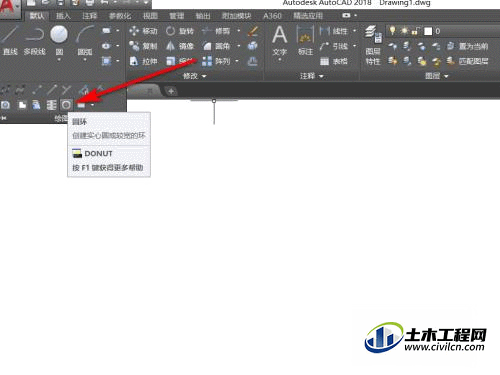Toggle the layer lock padlock icon
500x375 pixels.
coord(415,31)
